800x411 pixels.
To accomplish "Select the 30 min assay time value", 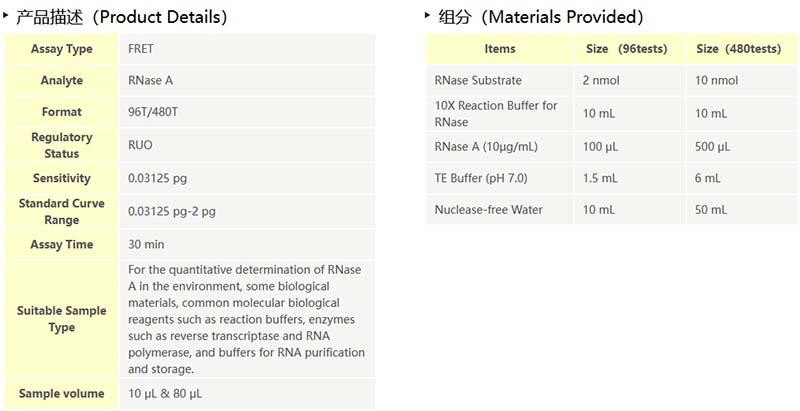I will pos(147,244).
